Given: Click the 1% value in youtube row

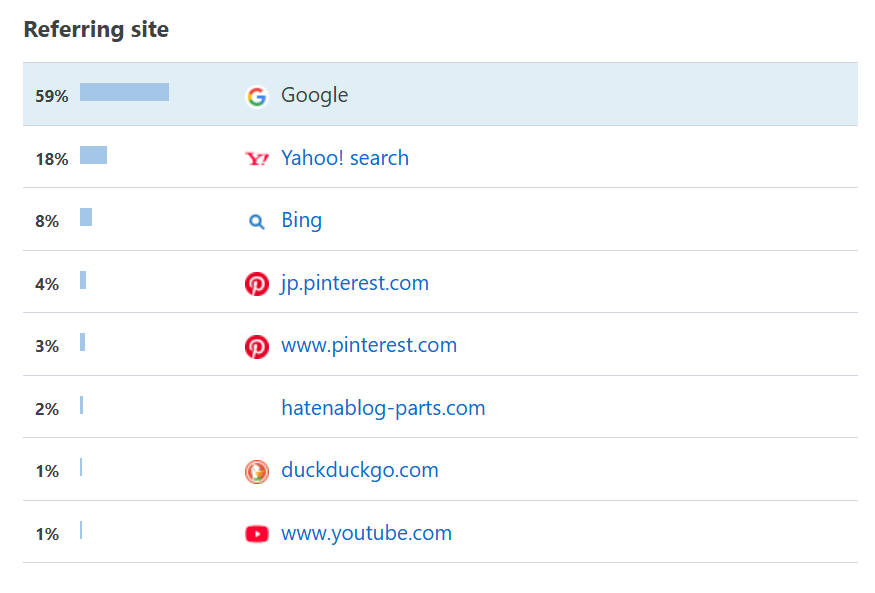Looking at the screenshot, I should 47,534.
